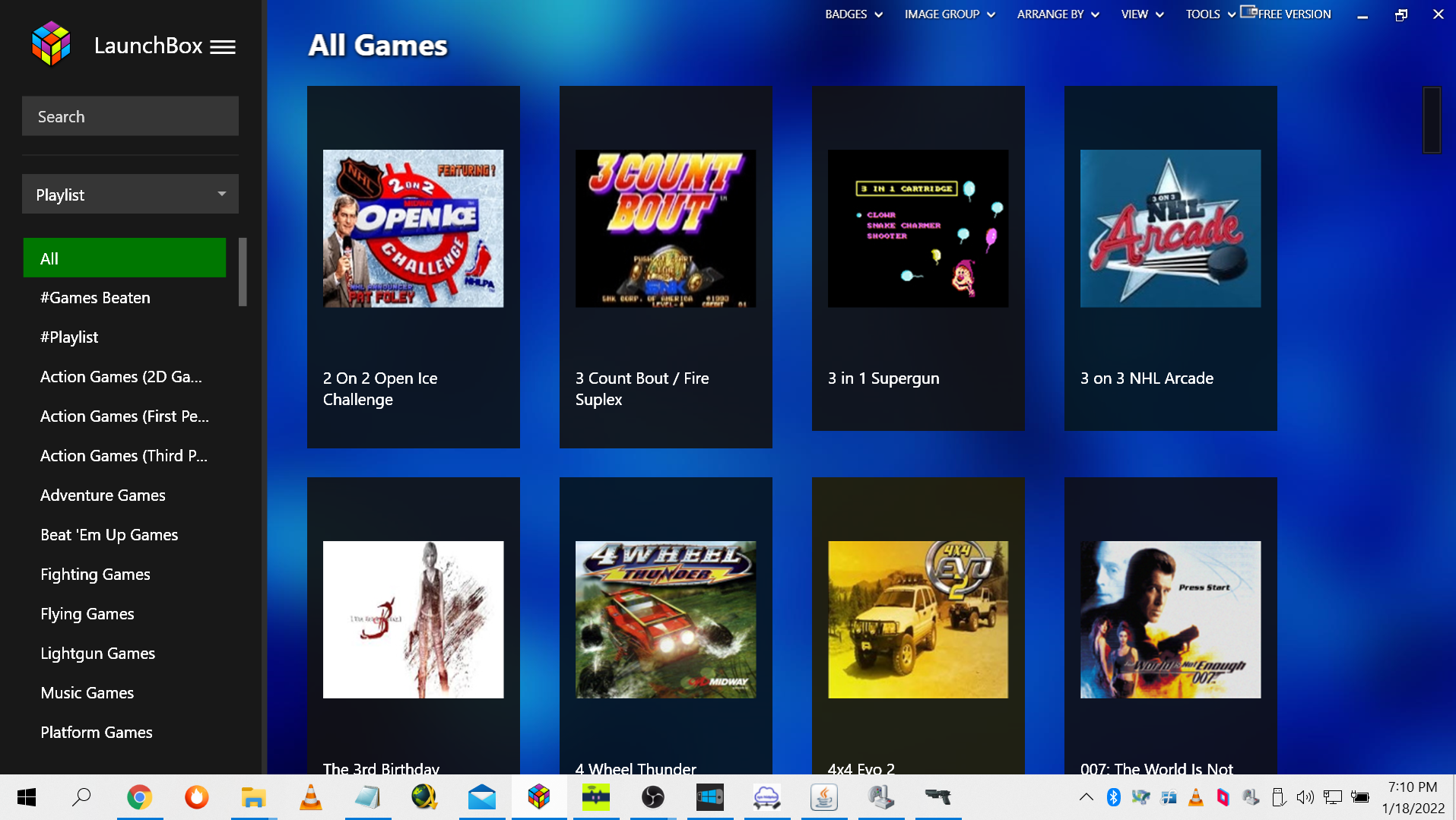Click the games grid scrollbar thumb
Viewport: 1456px width, 820px height.
pyautogui.click(x=1432, y=120)
